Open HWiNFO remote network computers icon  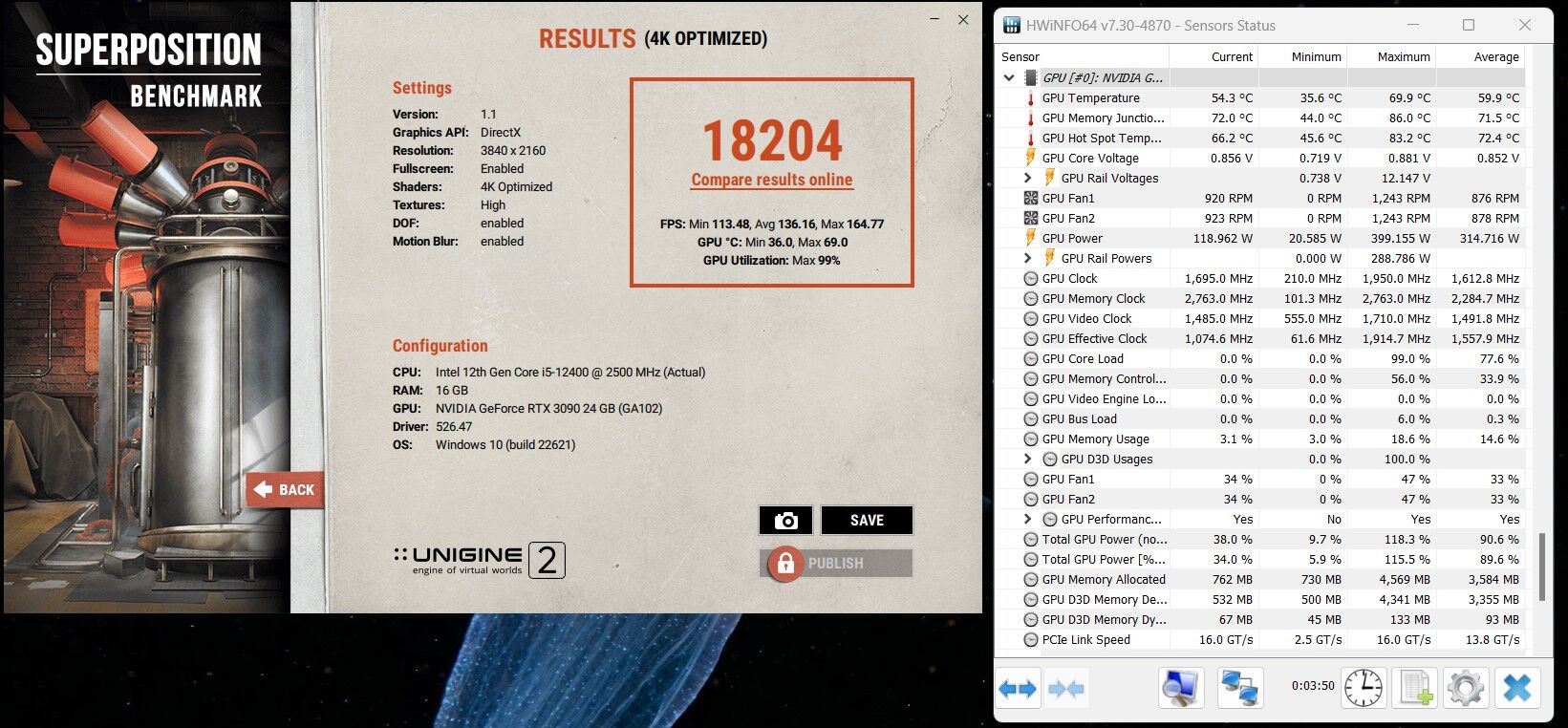pos(1240,688)
